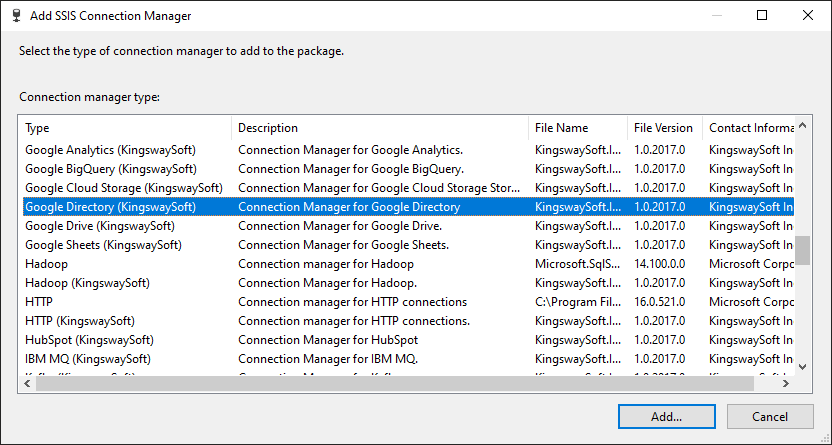832x445 pixels.
Task: Click description 'Connection manager for Hadoop' (Microsoft)
Action: 326,264
